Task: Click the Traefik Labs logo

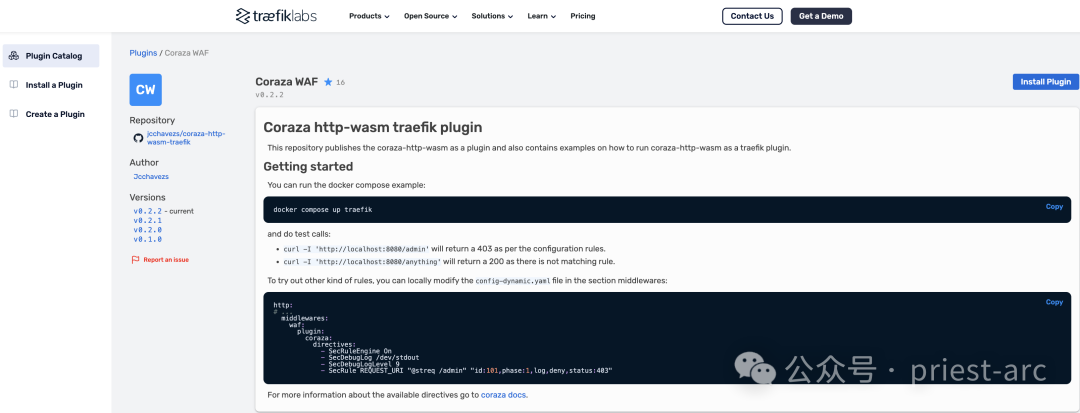Action: pos(276,16)
